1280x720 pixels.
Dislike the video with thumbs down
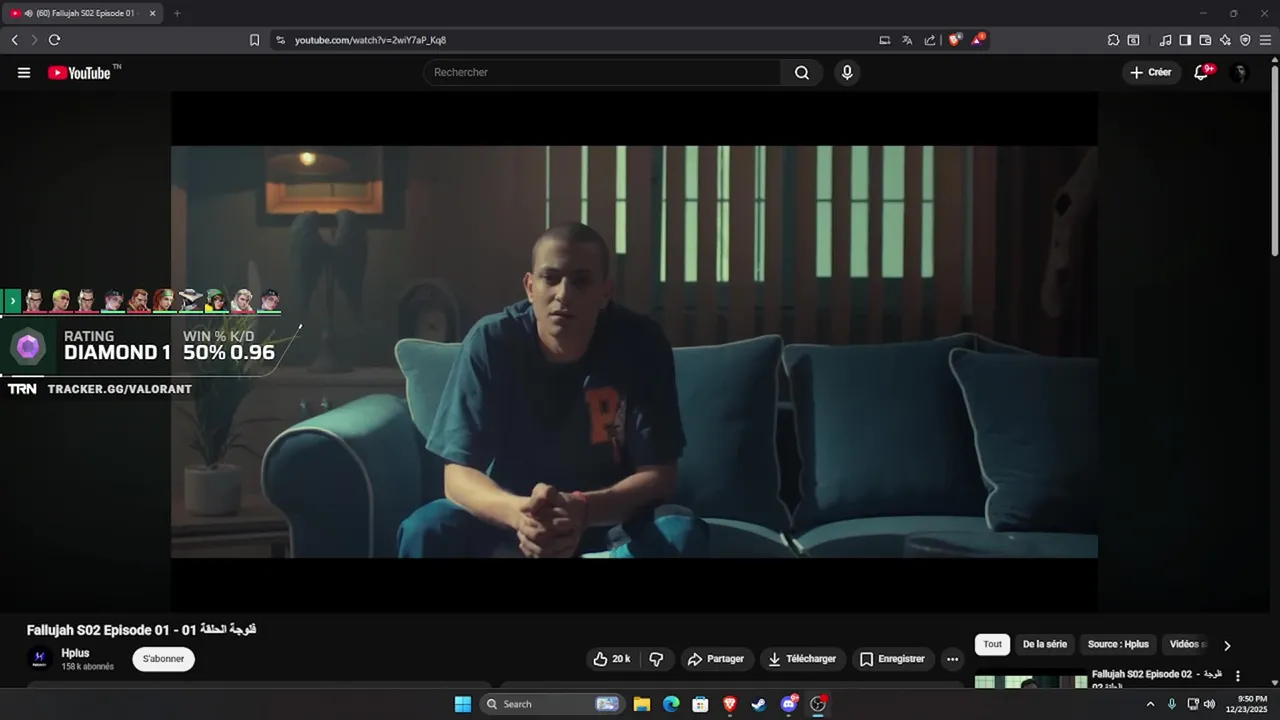tap(656, 659)
